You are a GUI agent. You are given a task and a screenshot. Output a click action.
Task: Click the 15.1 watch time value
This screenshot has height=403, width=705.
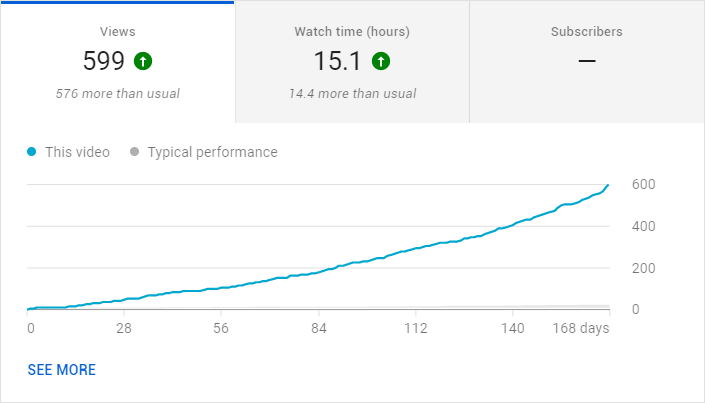coord(337,61)
